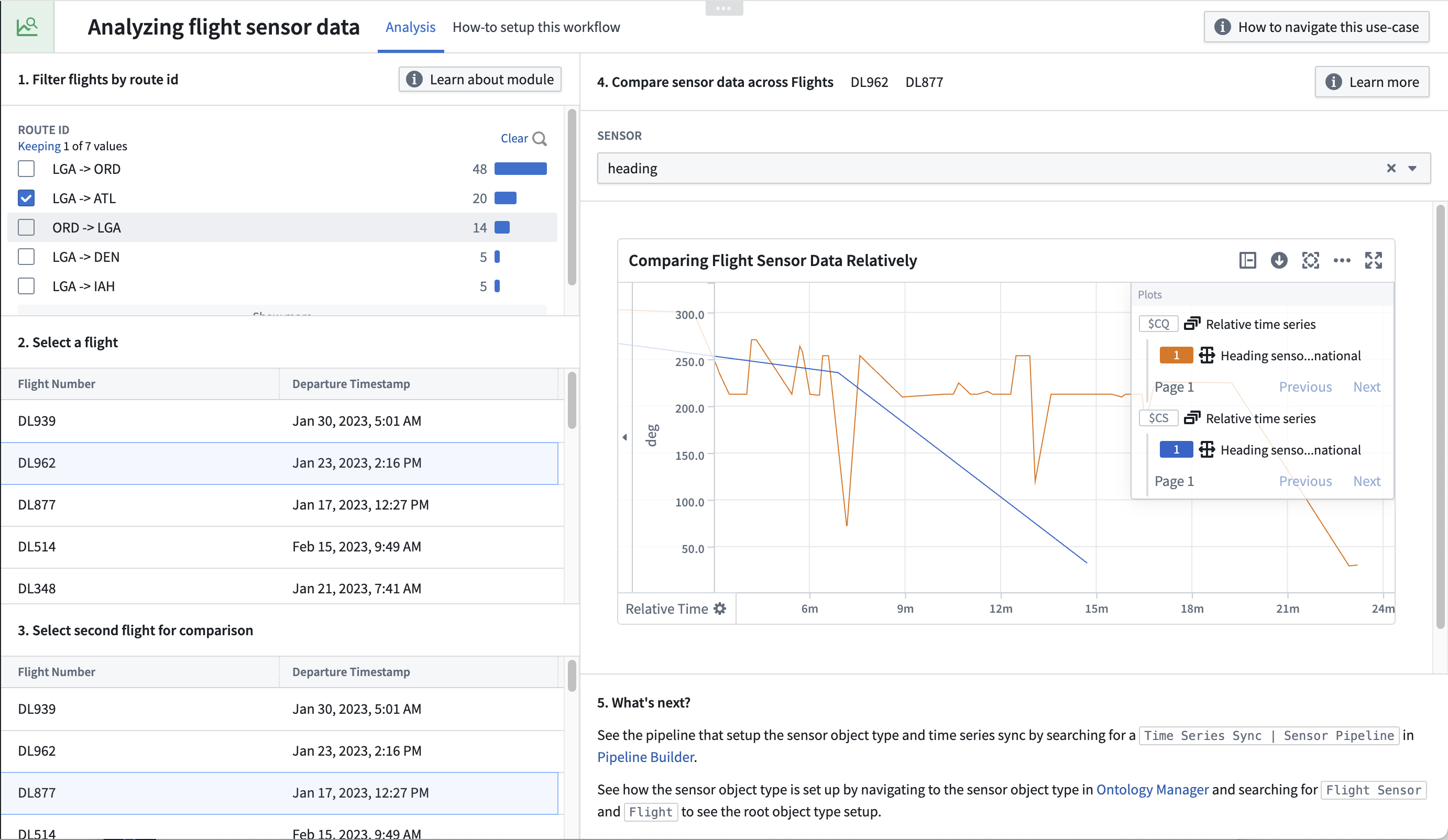Click Flight Number header in Select a flight

56,384
